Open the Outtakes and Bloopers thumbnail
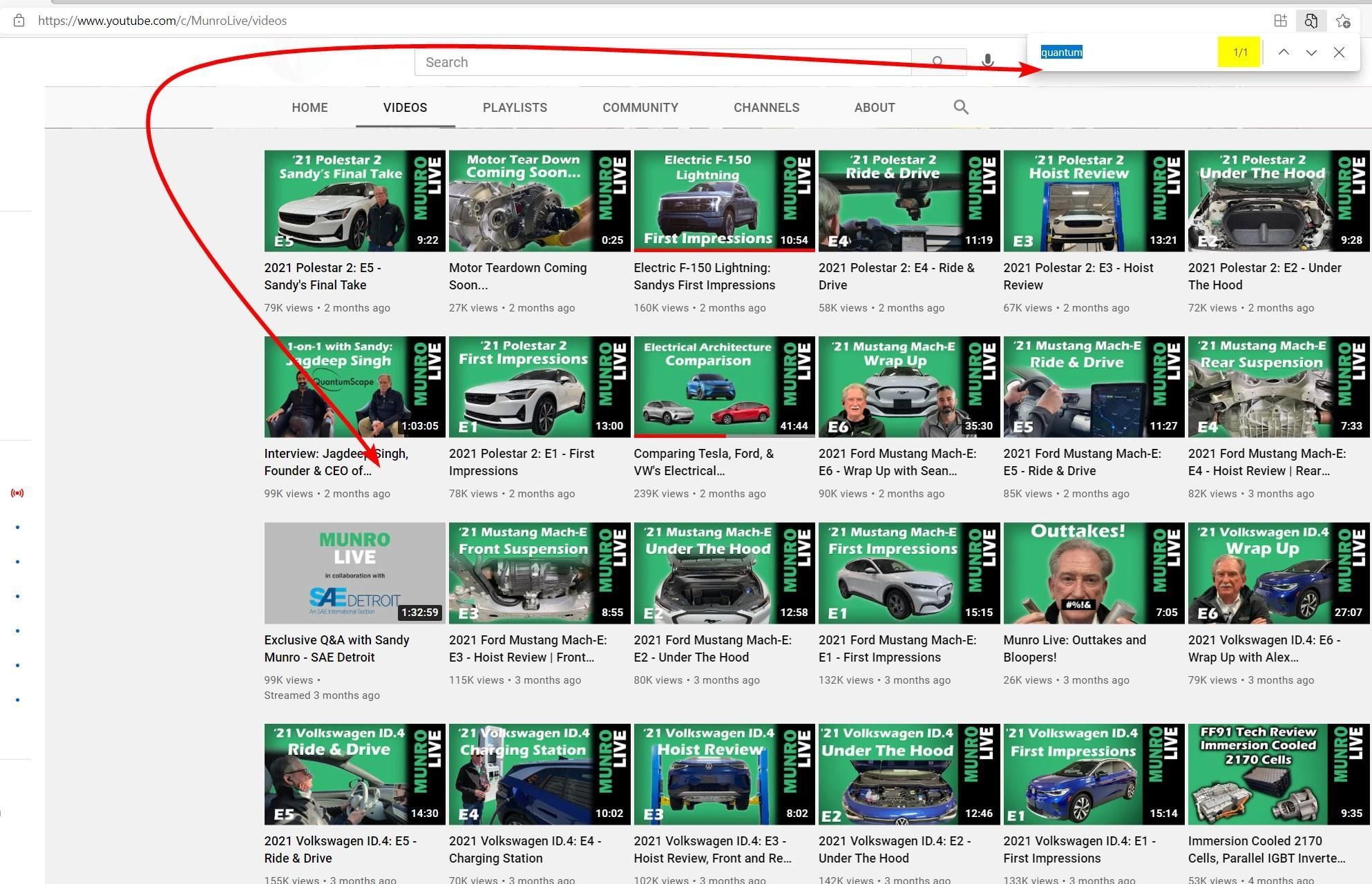Screen dimensions: 1372x884 1092,573
